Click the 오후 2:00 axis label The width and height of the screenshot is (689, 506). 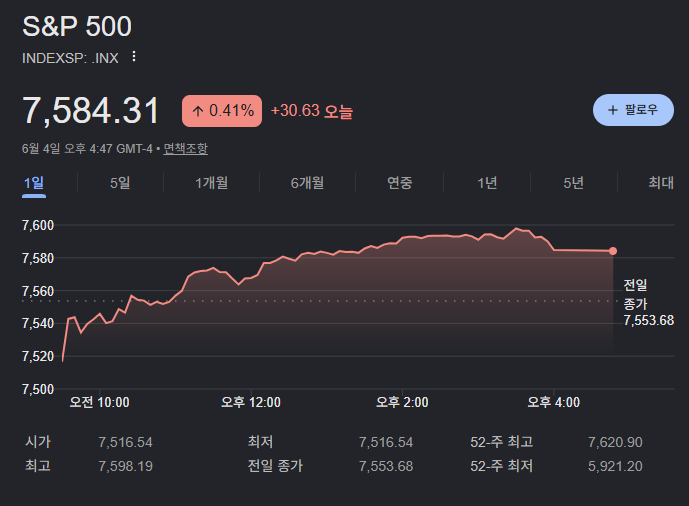[402, 402]
